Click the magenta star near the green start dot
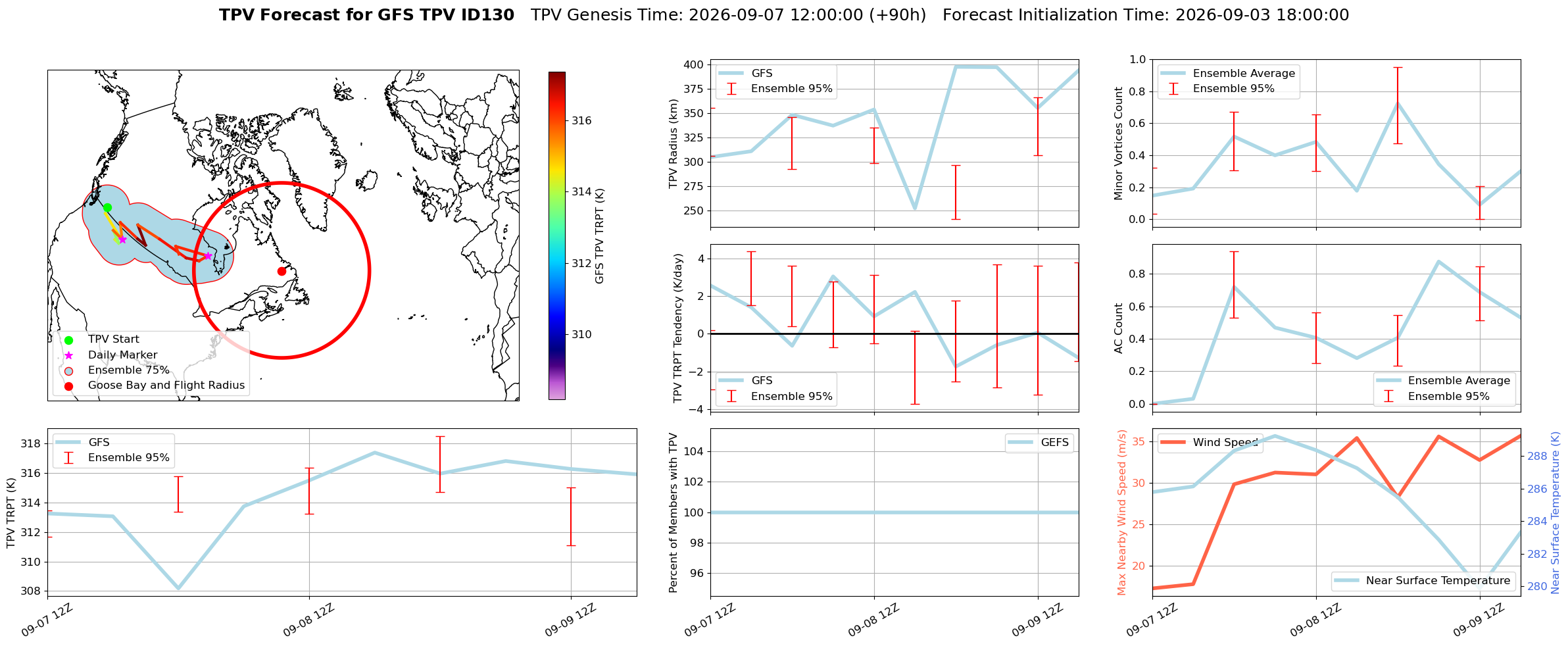This screenshot has width=1568, height=646. point(122,239)
